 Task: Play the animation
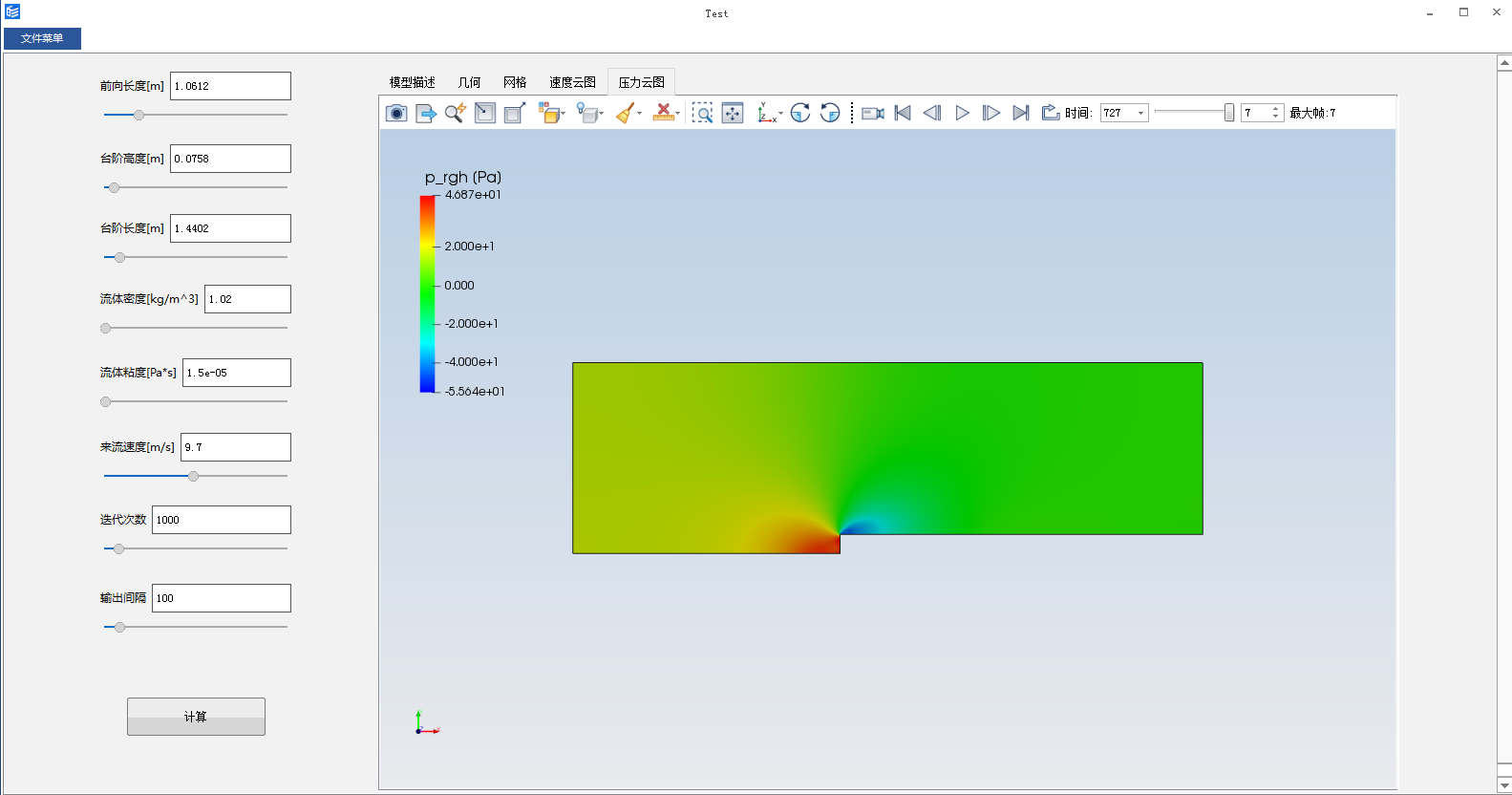point(962,113)
